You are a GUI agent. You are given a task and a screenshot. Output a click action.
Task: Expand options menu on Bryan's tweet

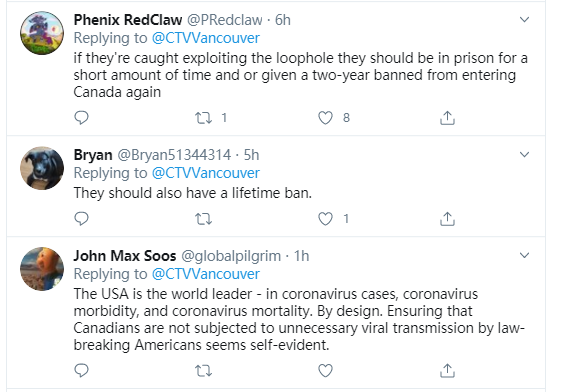(524, 155)
